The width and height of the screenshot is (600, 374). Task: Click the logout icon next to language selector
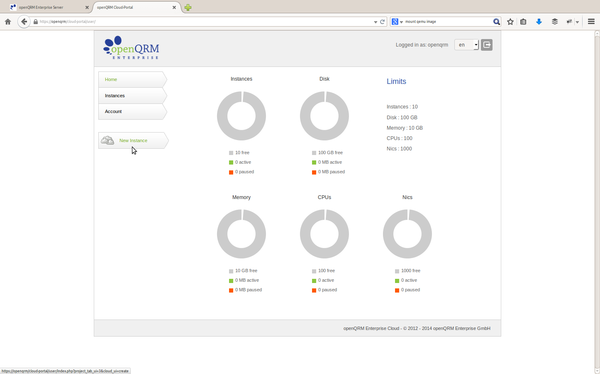point(486,45)
